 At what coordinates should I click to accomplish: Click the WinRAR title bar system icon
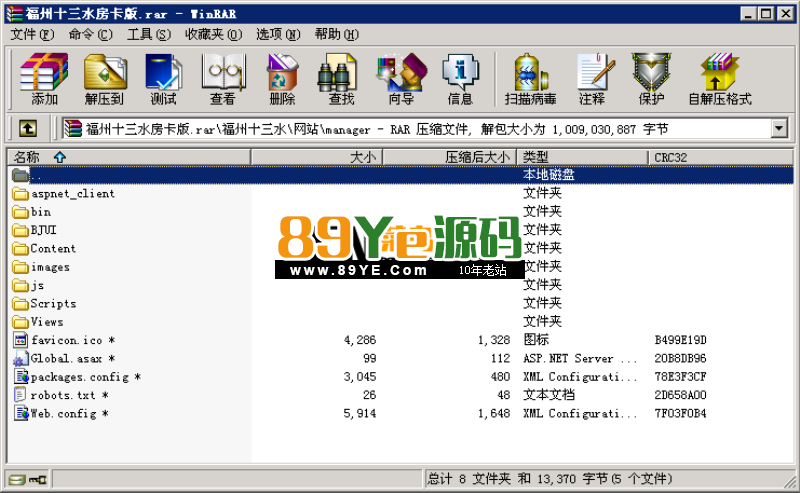14,14
